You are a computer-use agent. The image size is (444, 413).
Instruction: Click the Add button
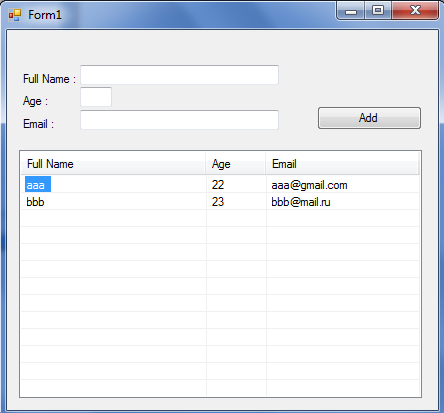369,118
